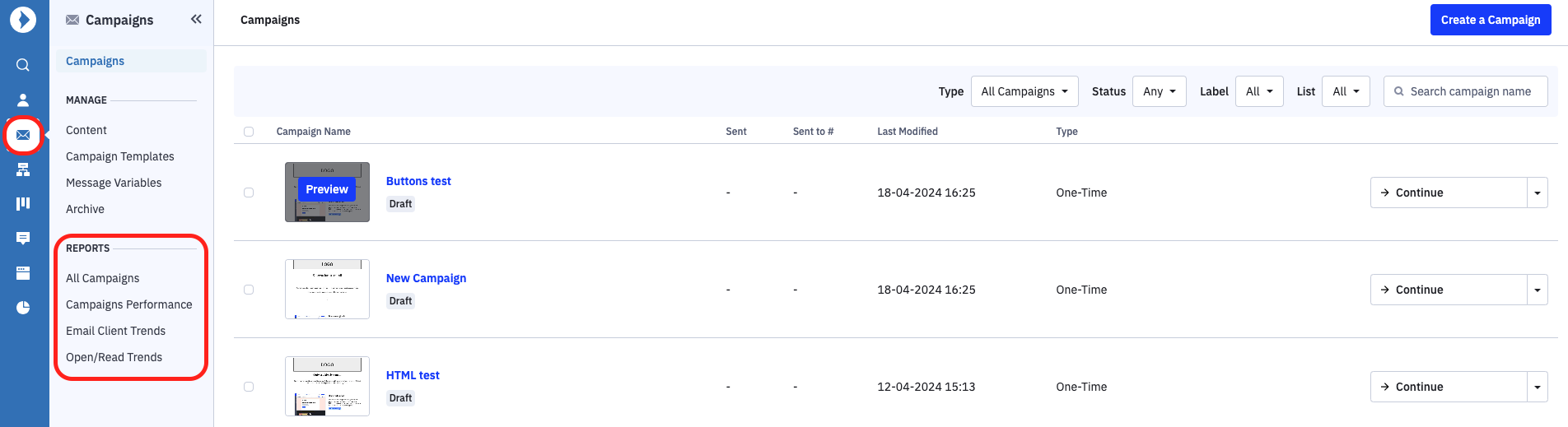Check the HTML test campaign checkbox

point(249,387)
